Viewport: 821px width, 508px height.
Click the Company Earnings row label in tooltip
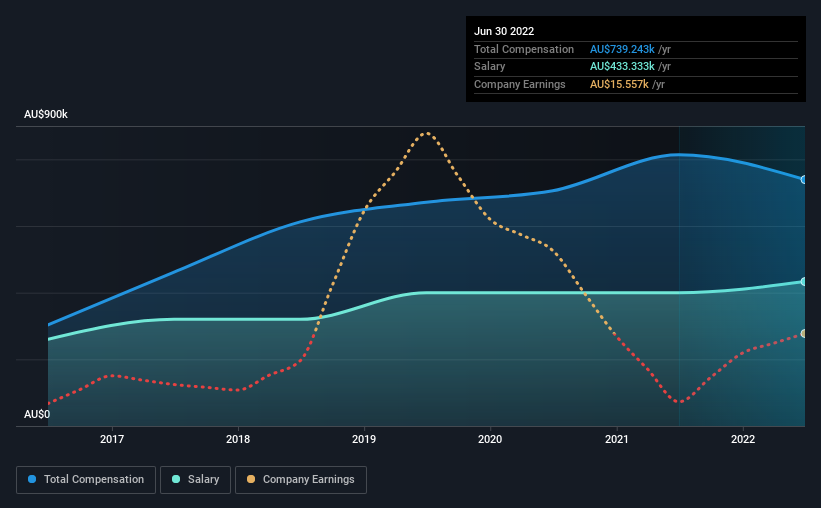pos(519,84)
